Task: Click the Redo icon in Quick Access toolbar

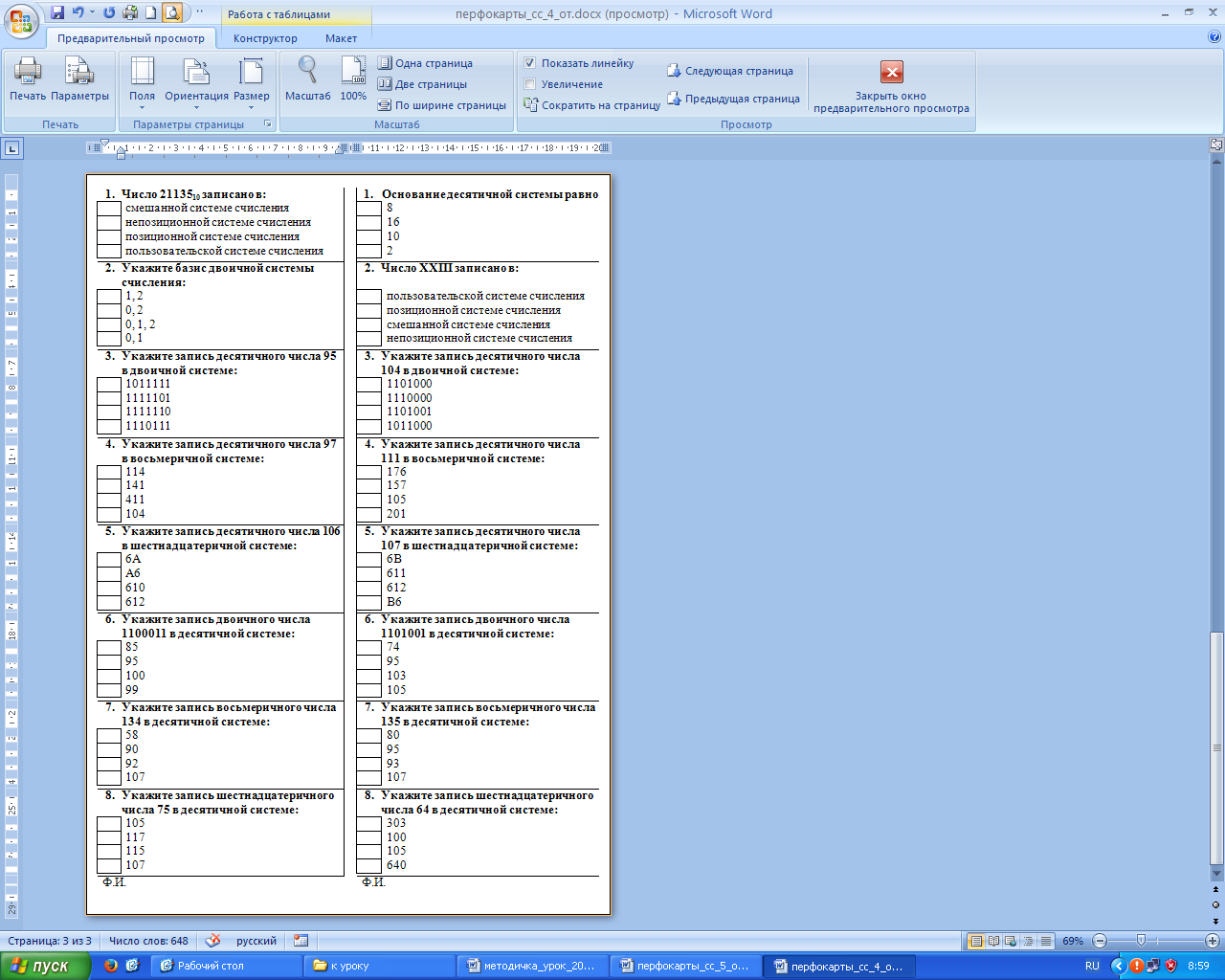Action: click(108, 12)
